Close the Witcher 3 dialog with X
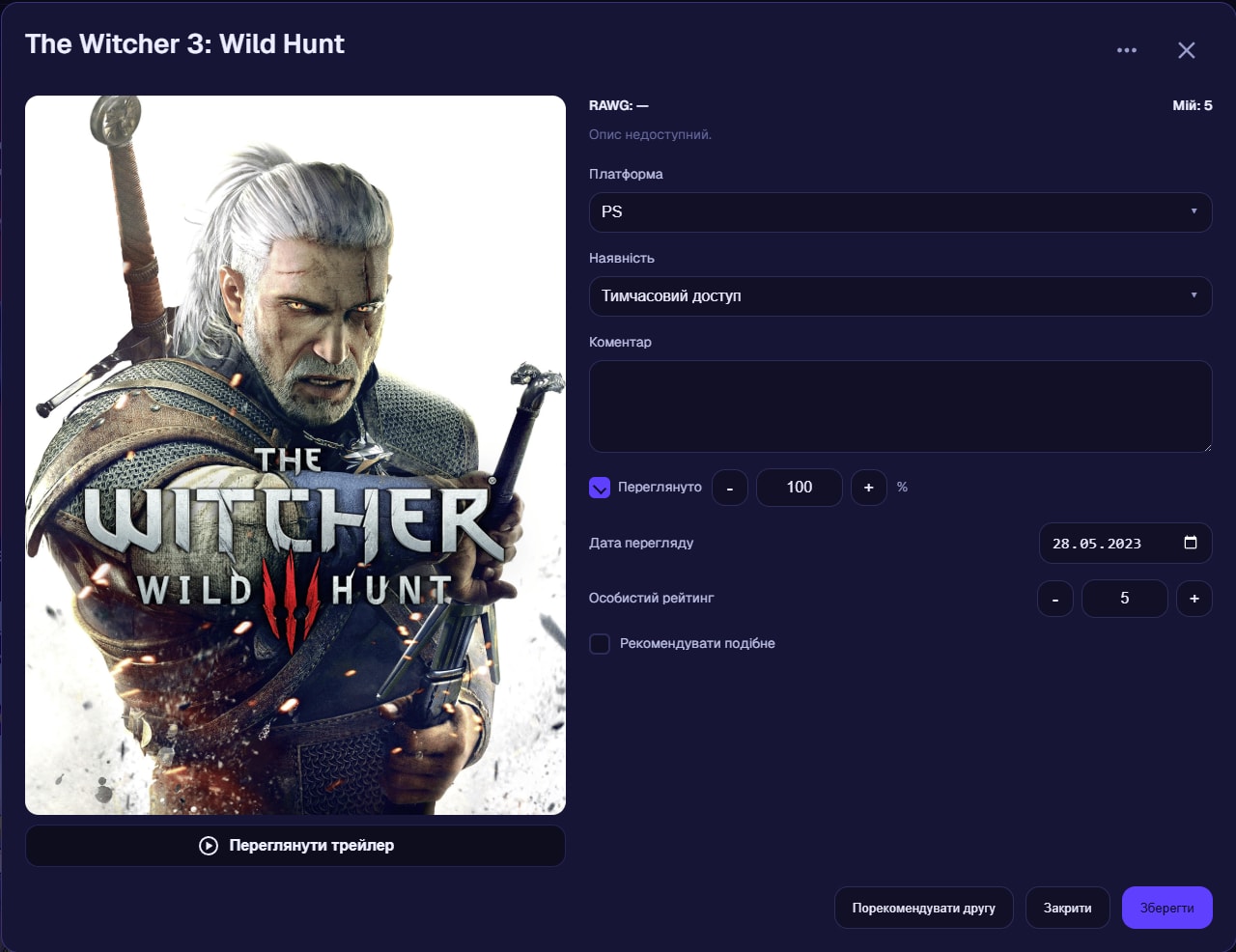 (x=1187, y=50)
